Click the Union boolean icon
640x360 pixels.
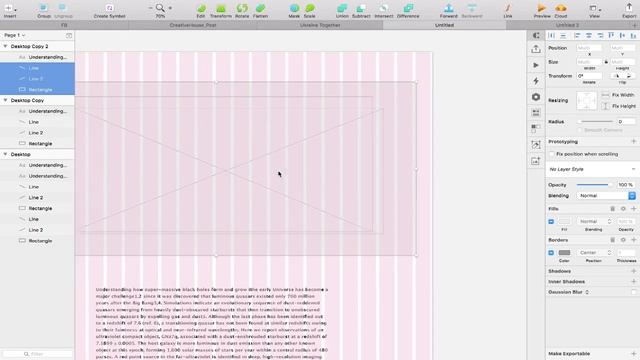tap(342, 8)
